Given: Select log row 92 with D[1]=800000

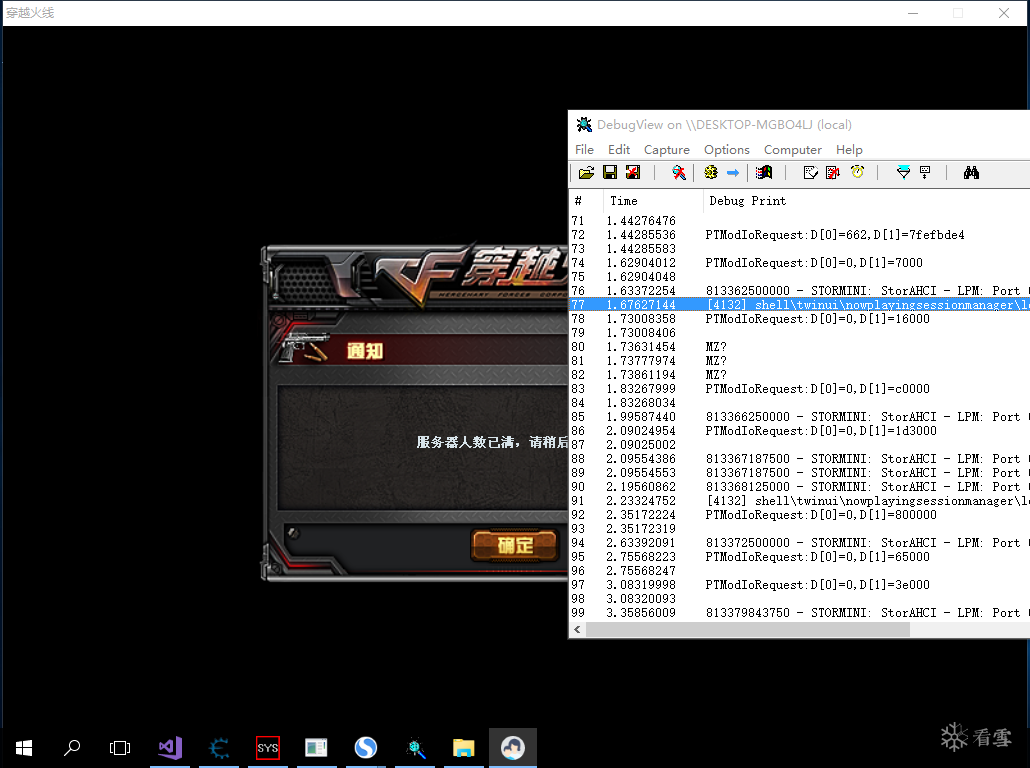Looking at the screenshot, I should 799,514.
